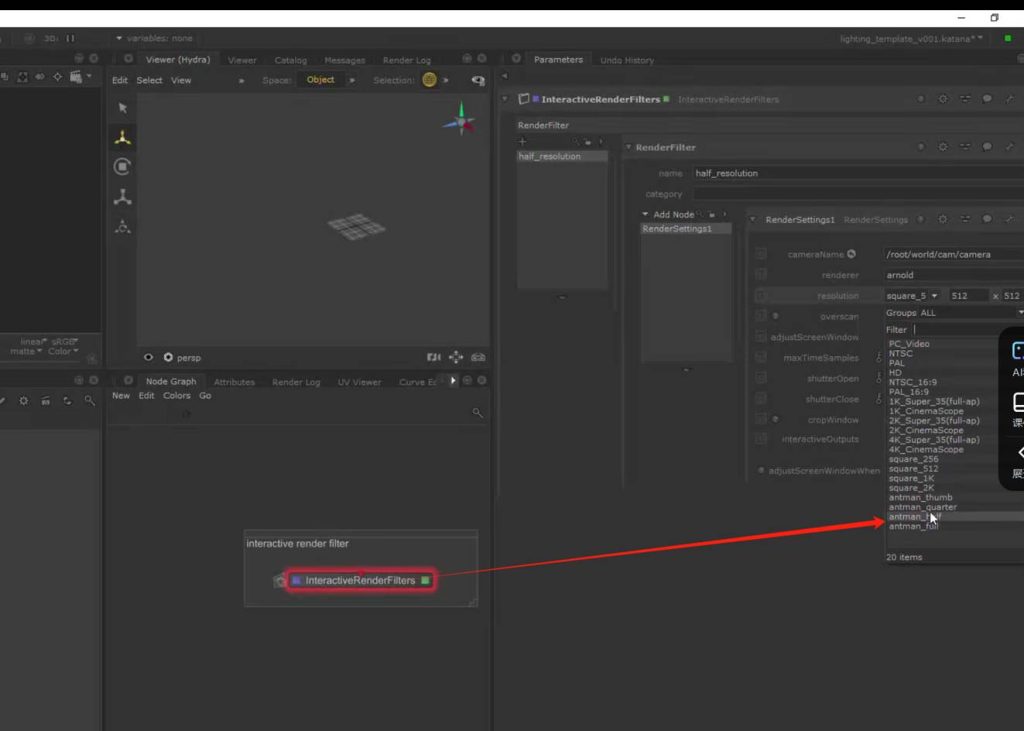Select the arrow selection tool in viewer
Screen dimensions: 1024x731
pyautogui.click(x=123, y=108)
